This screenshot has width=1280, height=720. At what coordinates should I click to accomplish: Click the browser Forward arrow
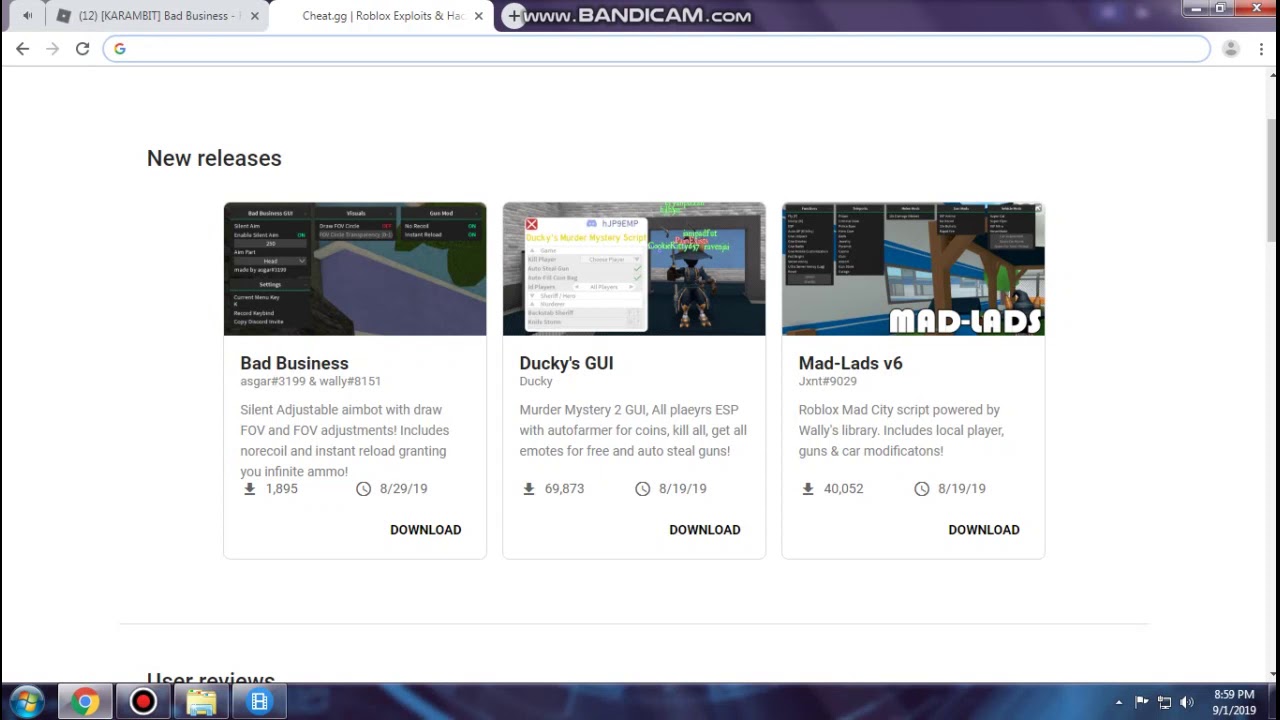pyautogui.click(x=52, y=48)
